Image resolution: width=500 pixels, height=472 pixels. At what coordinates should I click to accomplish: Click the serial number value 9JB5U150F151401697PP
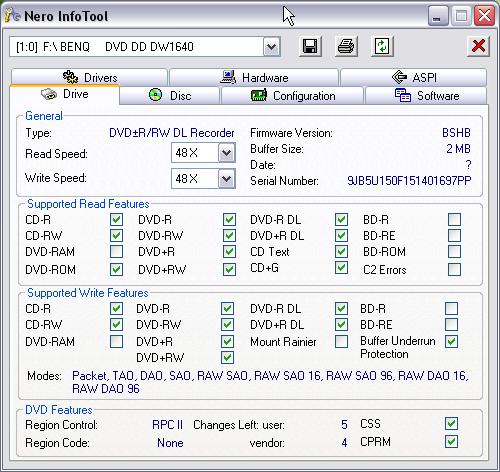(x=409, y=181)
